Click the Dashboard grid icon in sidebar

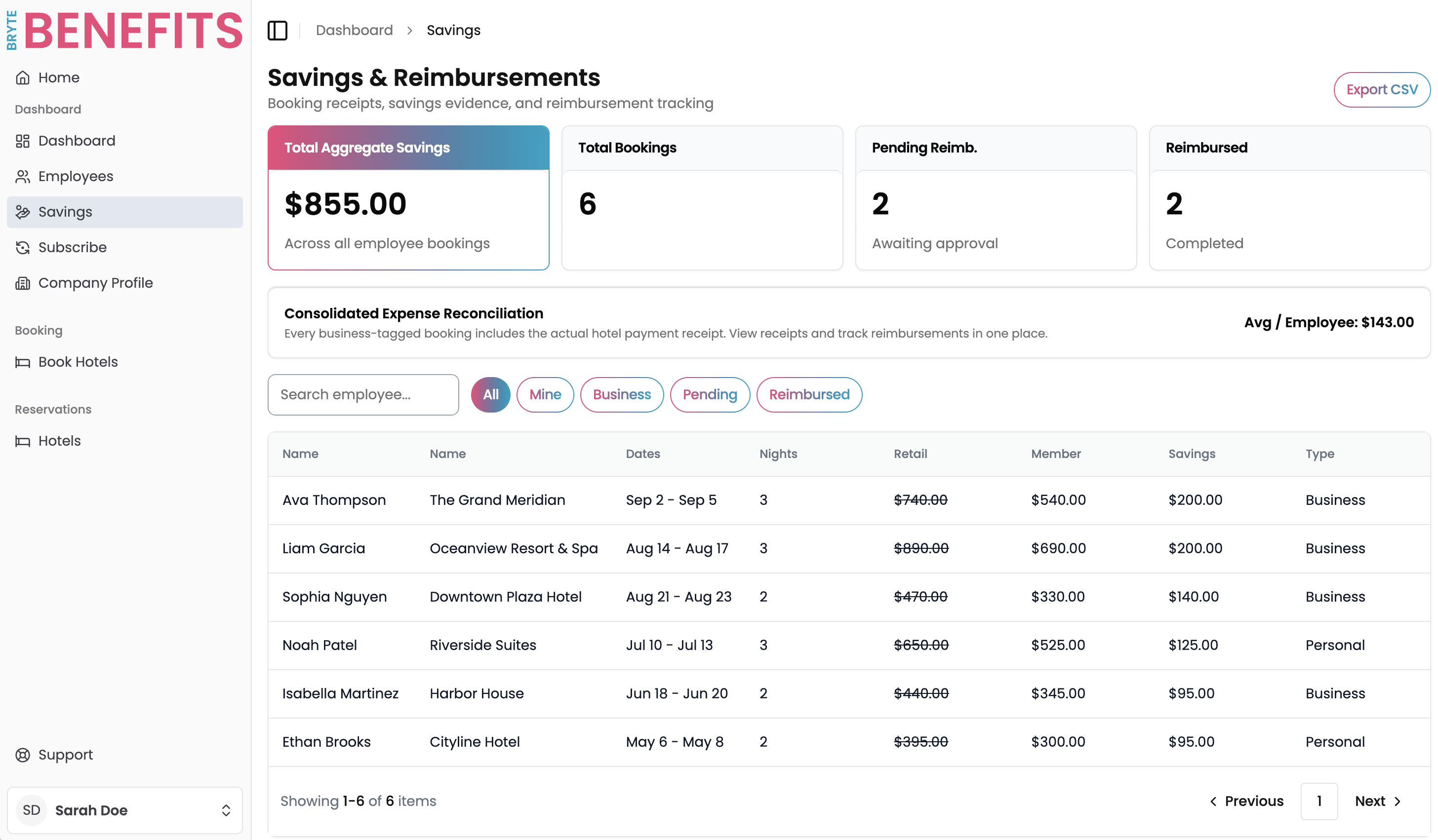point(23,141)
